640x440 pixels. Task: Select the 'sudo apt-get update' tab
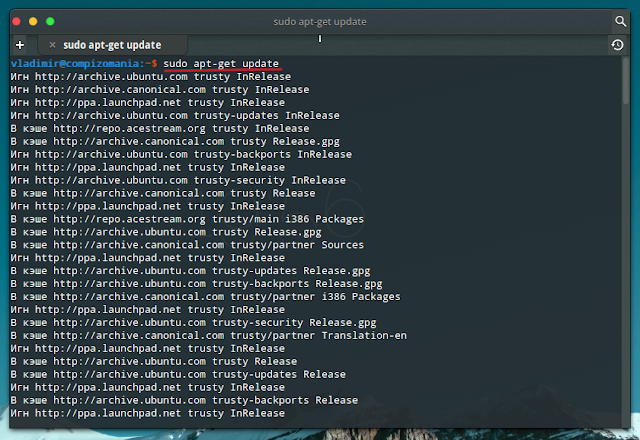tap(112, 45)
